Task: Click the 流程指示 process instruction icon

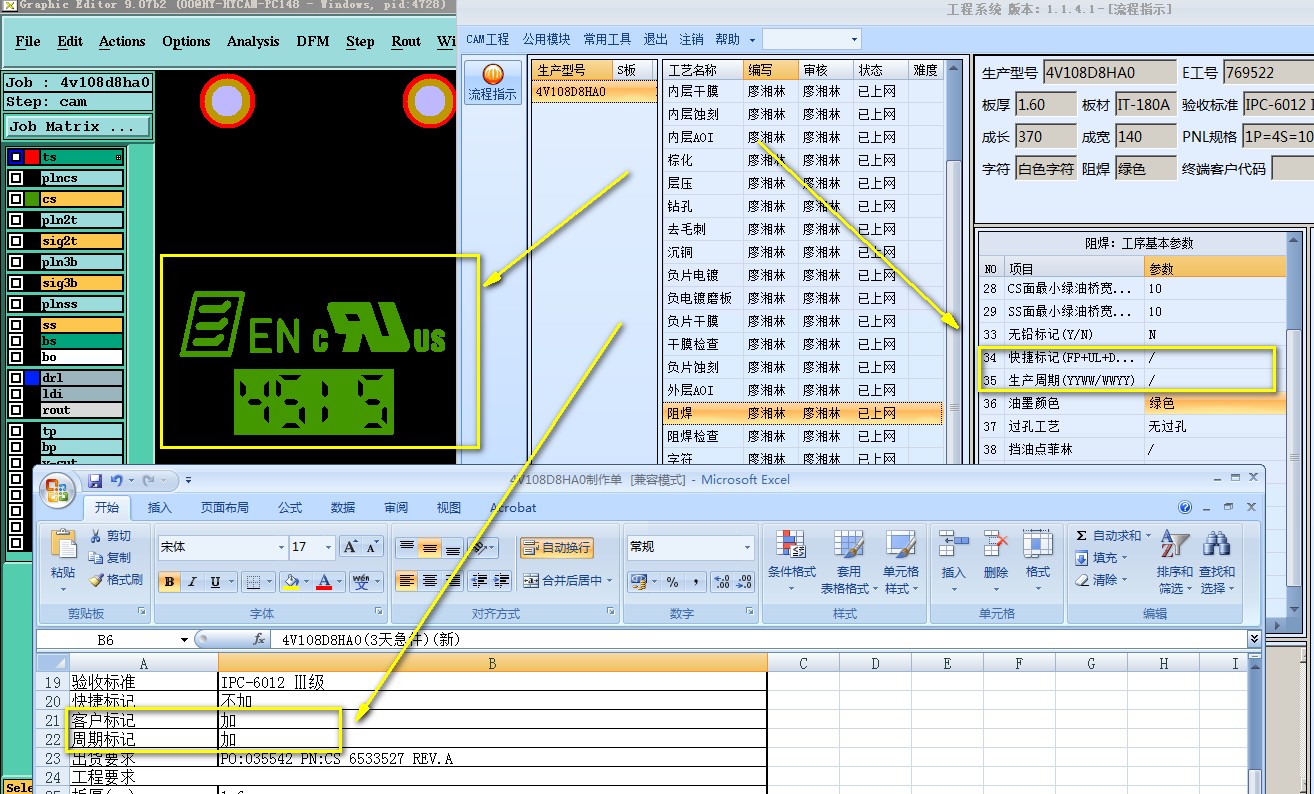Action: point(492,82)
